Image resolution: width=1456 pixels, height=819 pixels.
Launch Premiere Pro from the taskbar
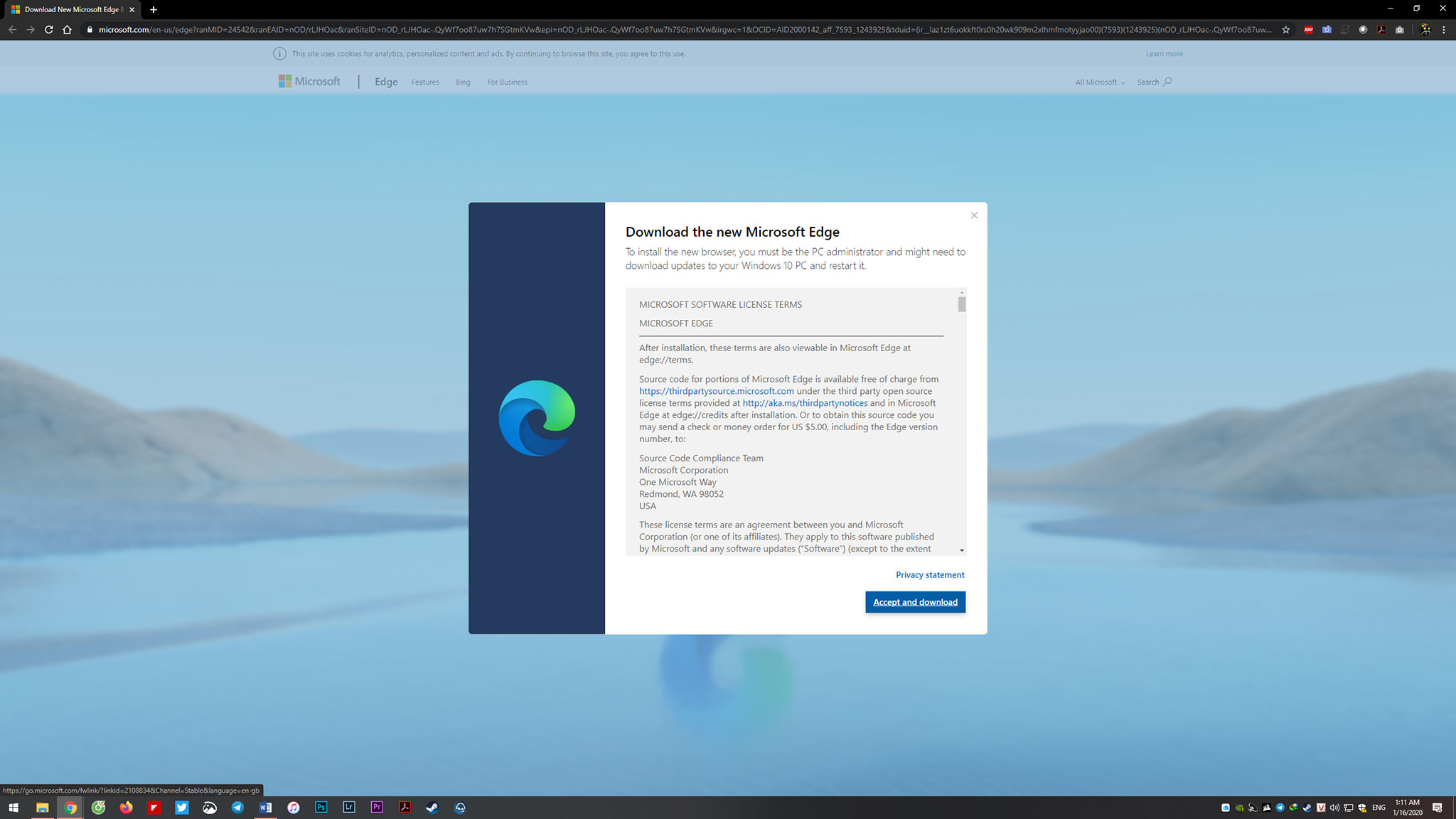pyautogui.click(x=377, y=808)
